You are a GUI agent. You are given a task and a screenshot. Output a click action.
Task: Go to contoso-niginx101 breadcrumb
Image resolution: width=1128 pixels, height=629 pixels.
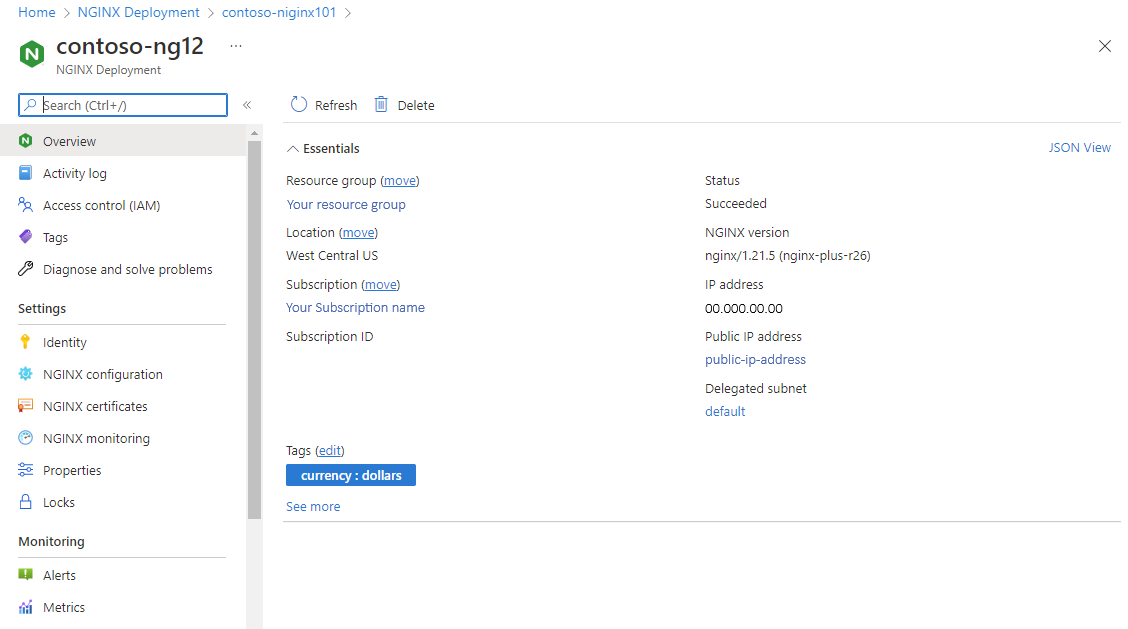click(279, 12)
